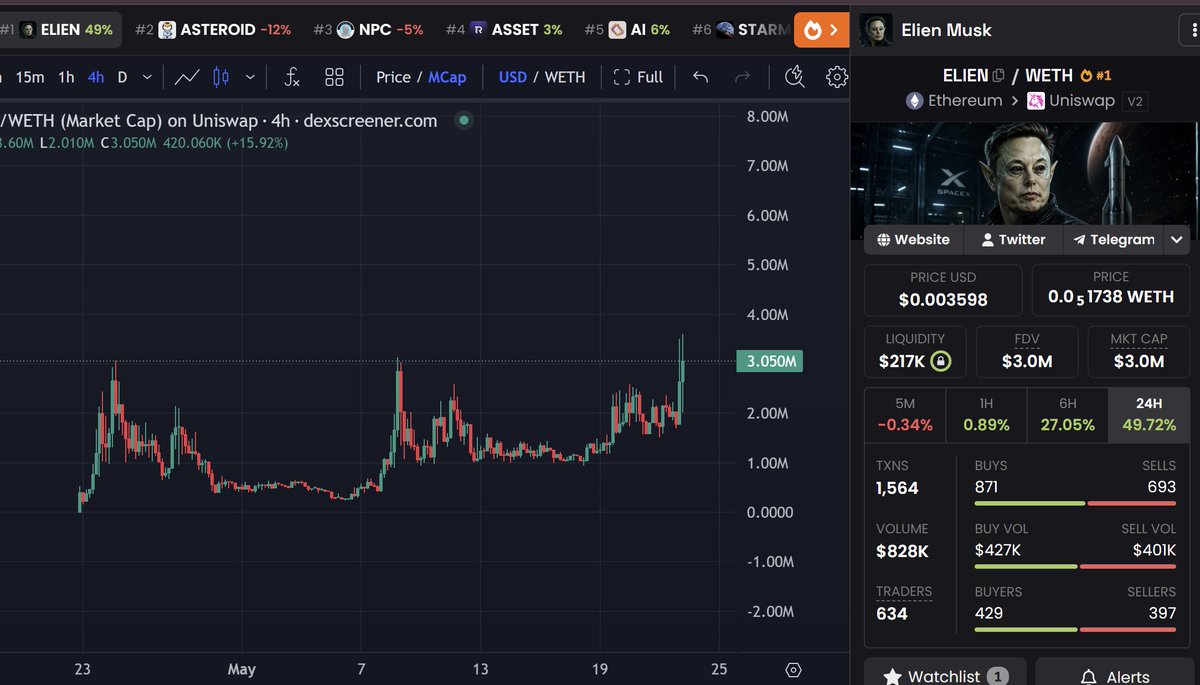The width and height of the screenshot is (1200, 685).
Task: Open trending token #5 AI
Action: tap(627, 30)
